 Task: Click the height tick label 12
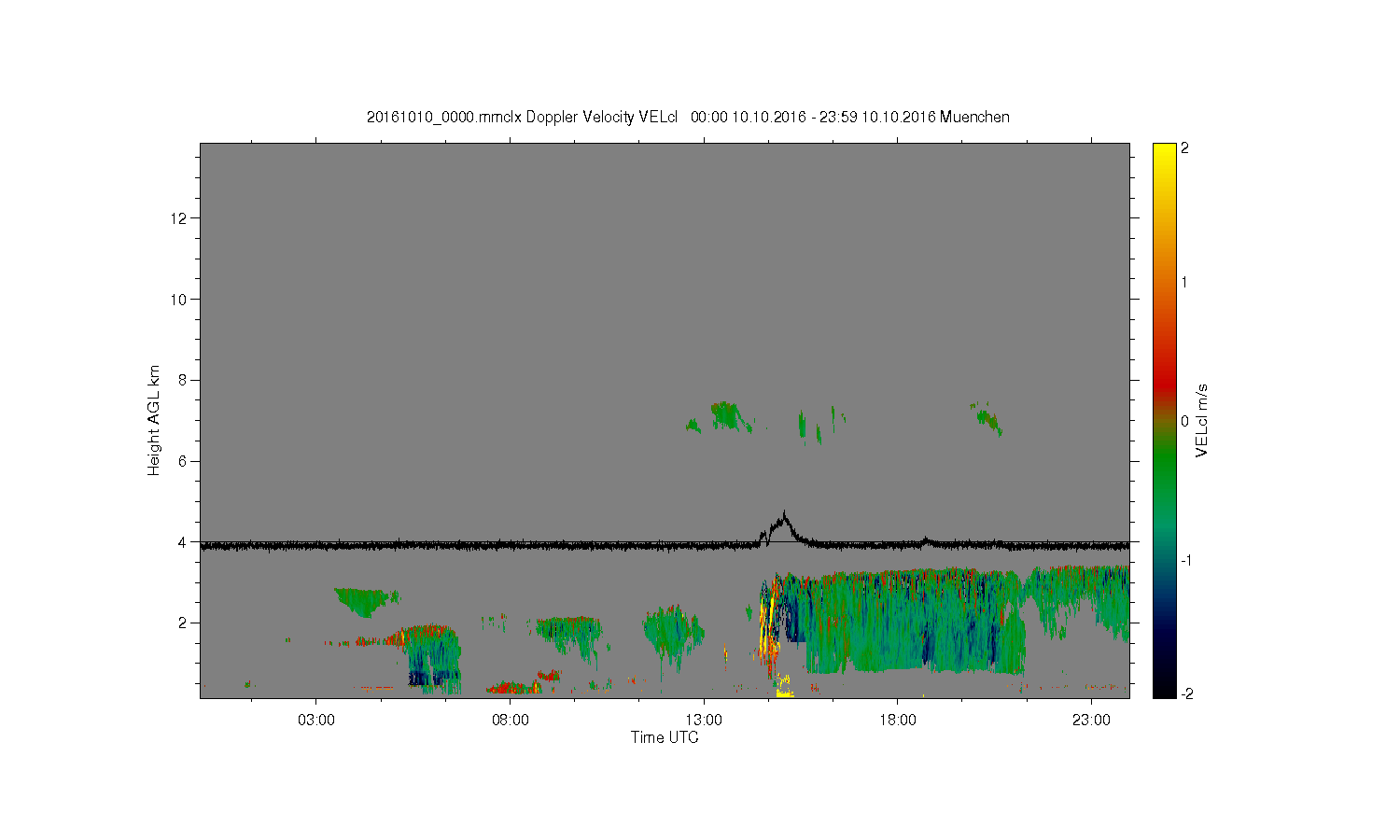pos(179,218)
